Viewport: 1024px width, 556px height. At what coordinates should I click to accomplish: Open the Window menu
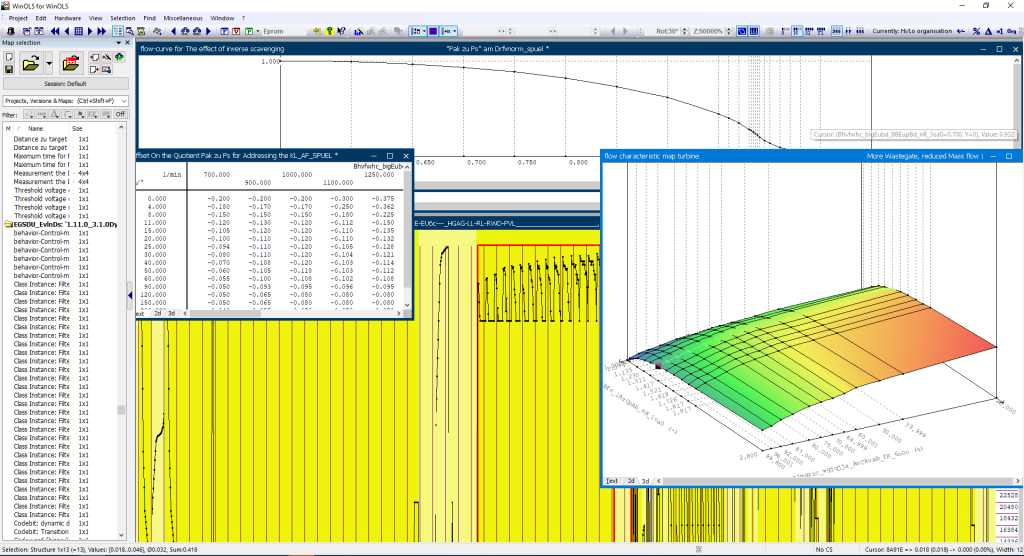[222, 18]
